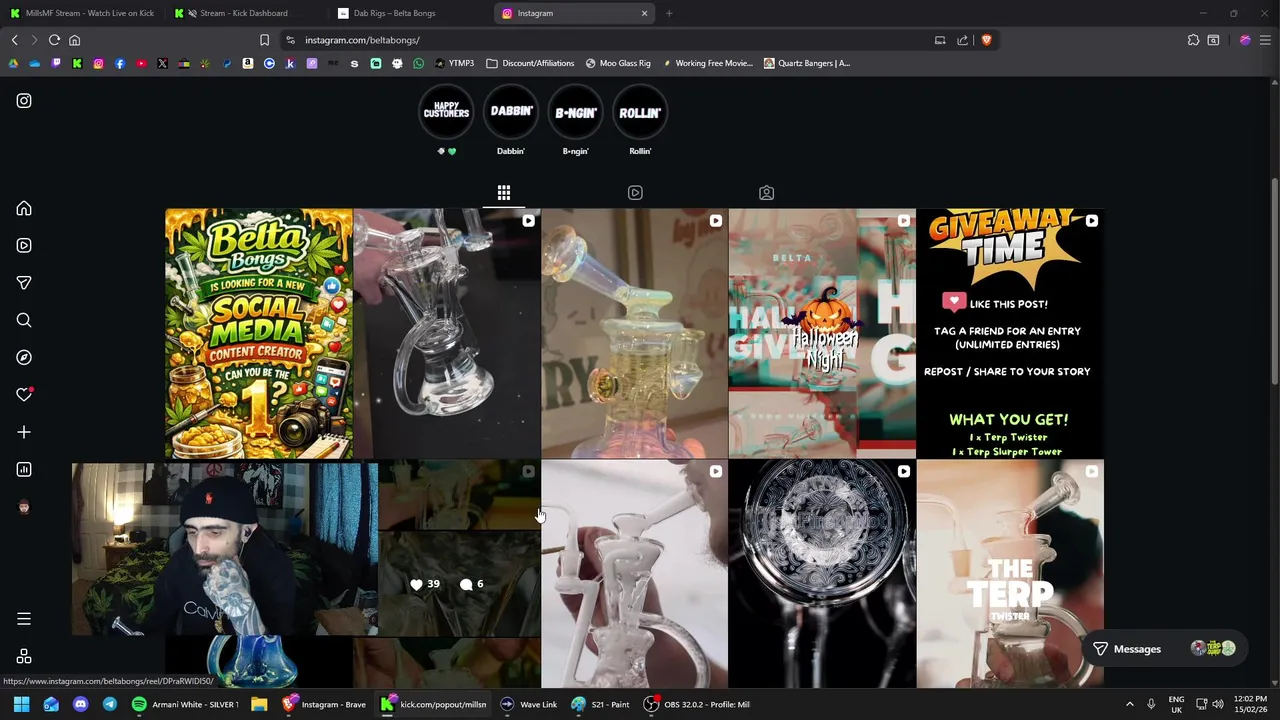
Task: Open the X (Twitter) bookmark icon
Action: (x=162, y=63)
